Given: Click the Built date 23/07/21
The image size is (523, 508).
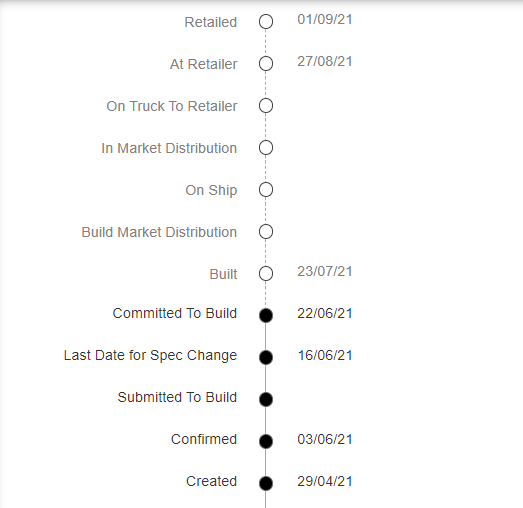Looking at the screenshot, I should [x=325, y=272].
